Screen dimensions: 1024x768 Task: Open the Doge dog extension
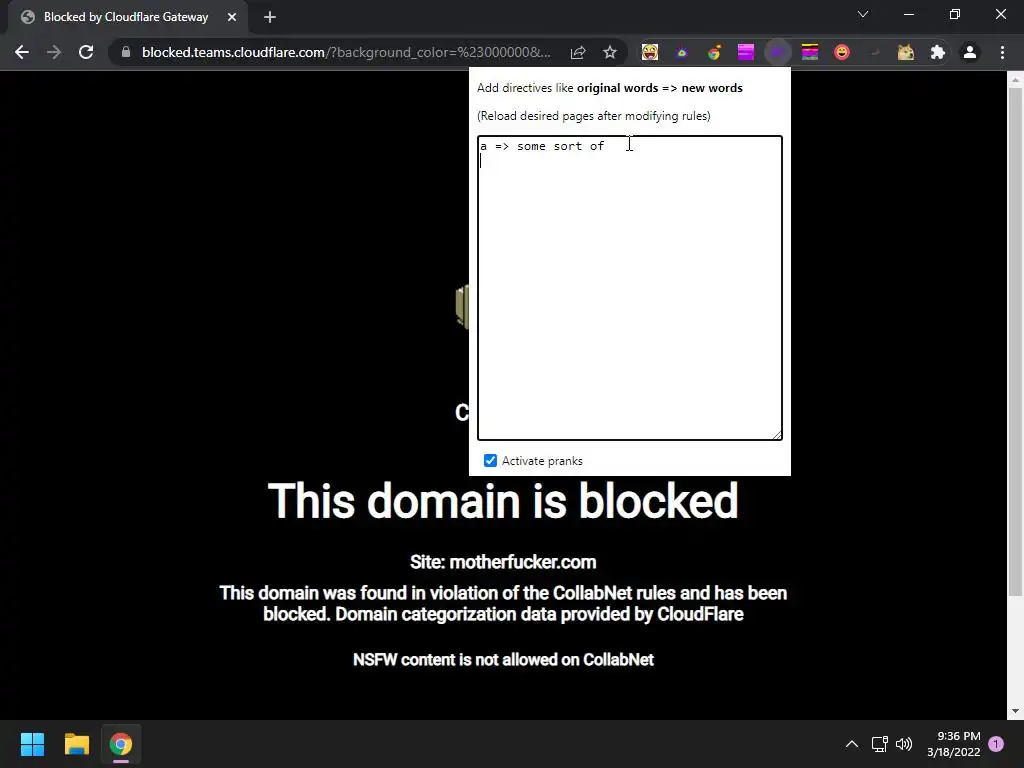[x=906, y=52]
